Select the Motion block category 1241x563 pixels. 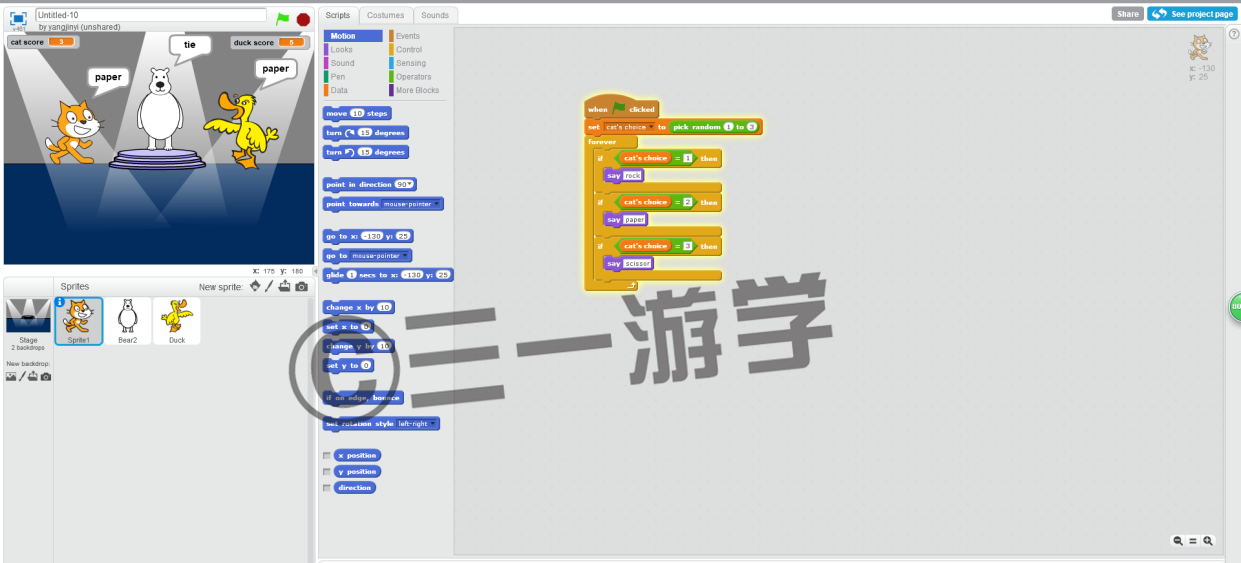353,36
